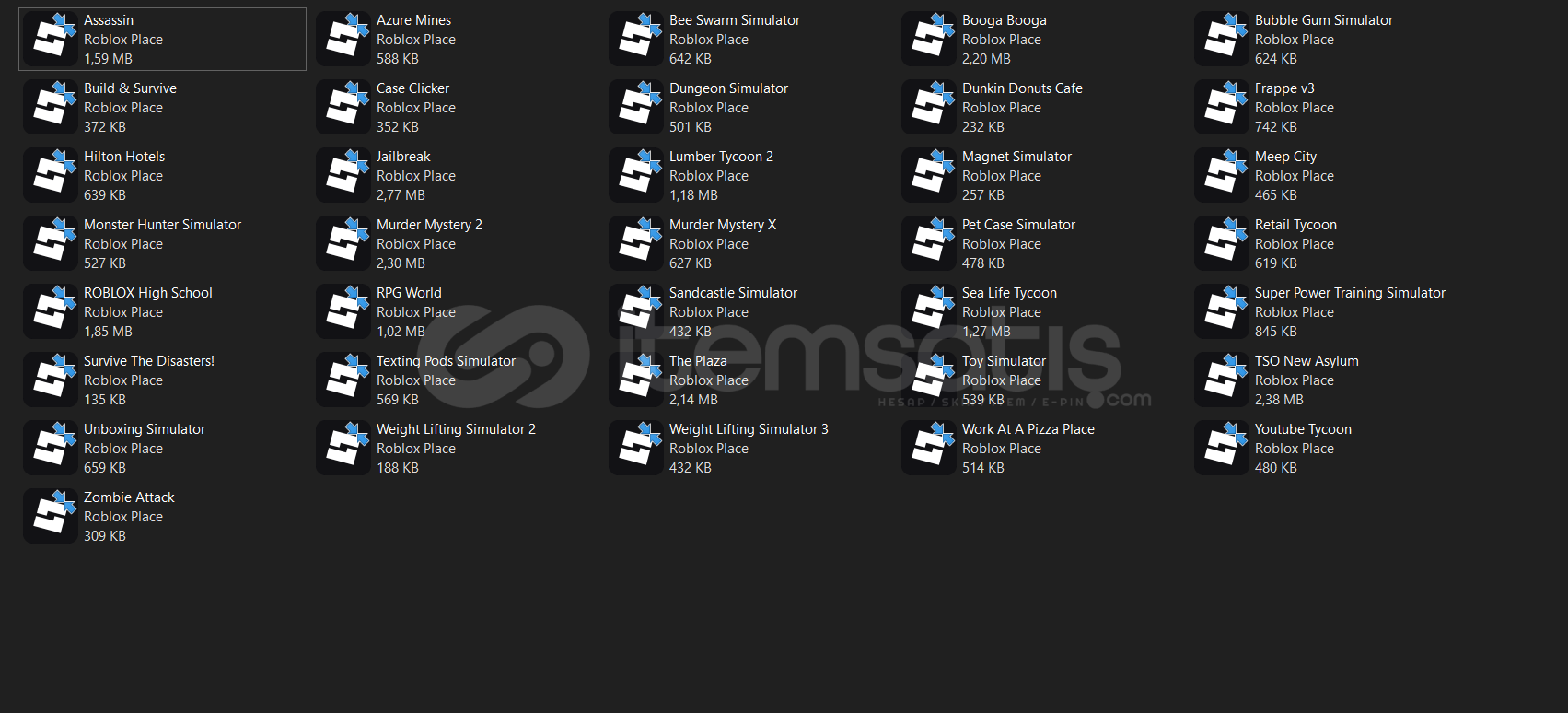Select the Toy Simulator file icon
Screen dimensions: 1568x713
tap(930, 380)
